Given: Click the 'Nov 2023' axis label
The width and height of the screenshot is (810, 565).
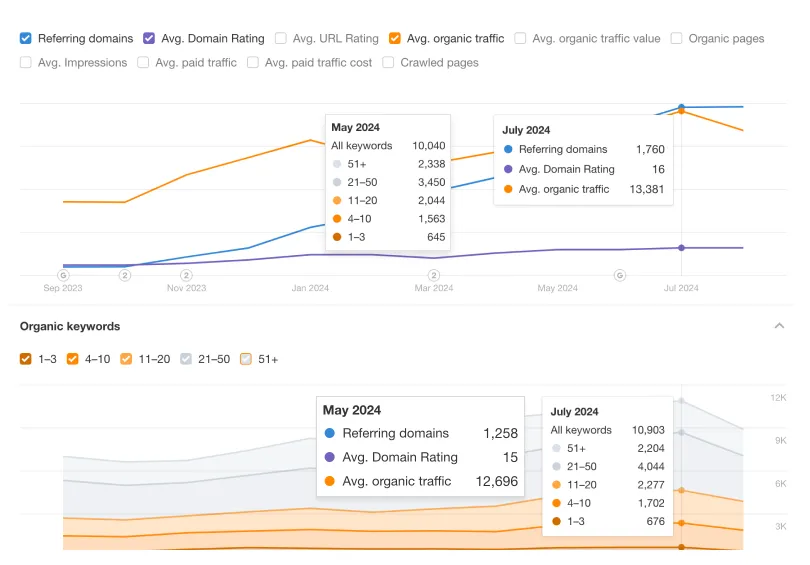Looking at the screenshot, I should click(186, 288).
